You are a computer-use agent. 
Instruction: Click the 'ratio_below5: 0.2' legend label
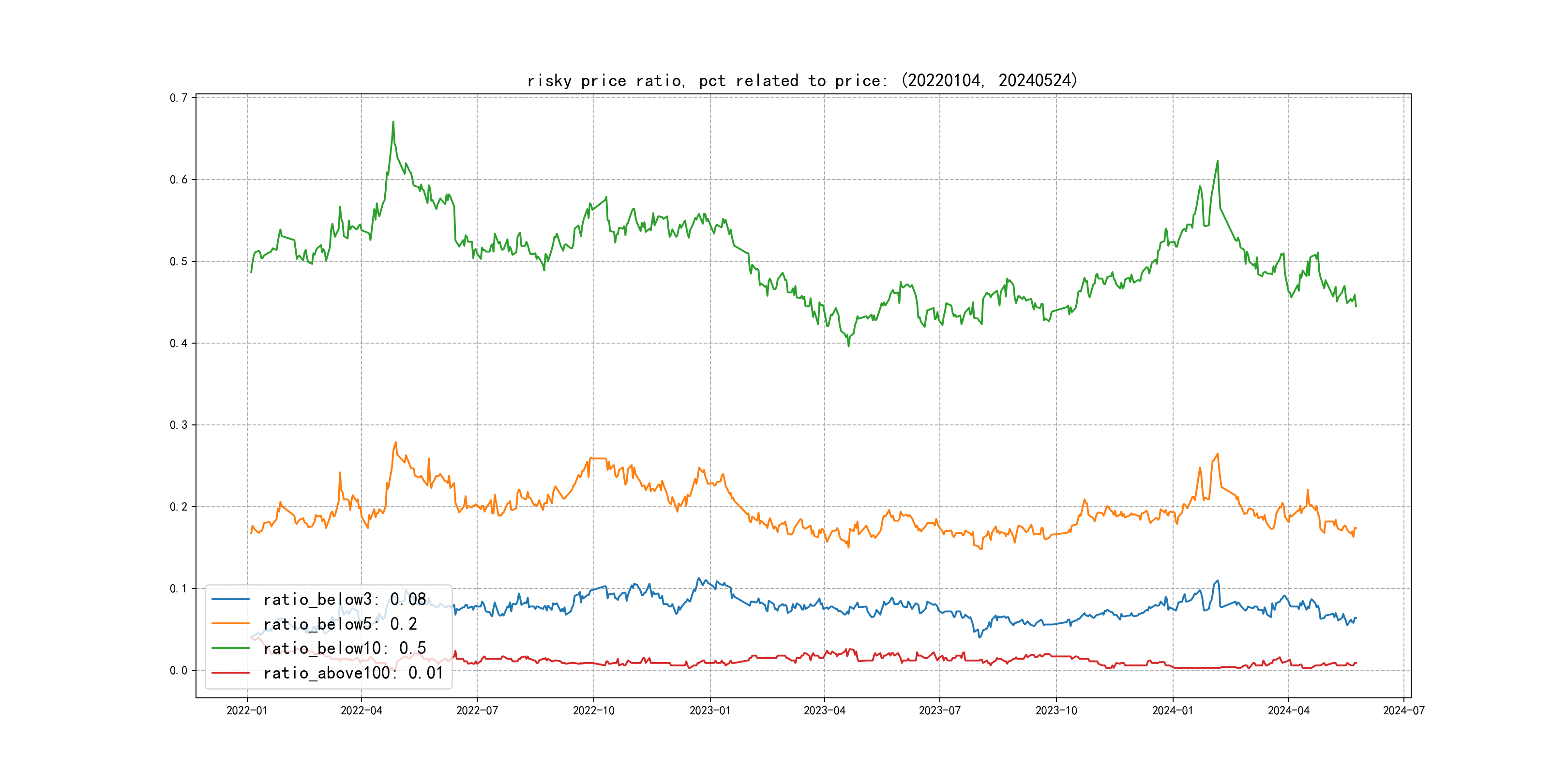click(340, 624)
